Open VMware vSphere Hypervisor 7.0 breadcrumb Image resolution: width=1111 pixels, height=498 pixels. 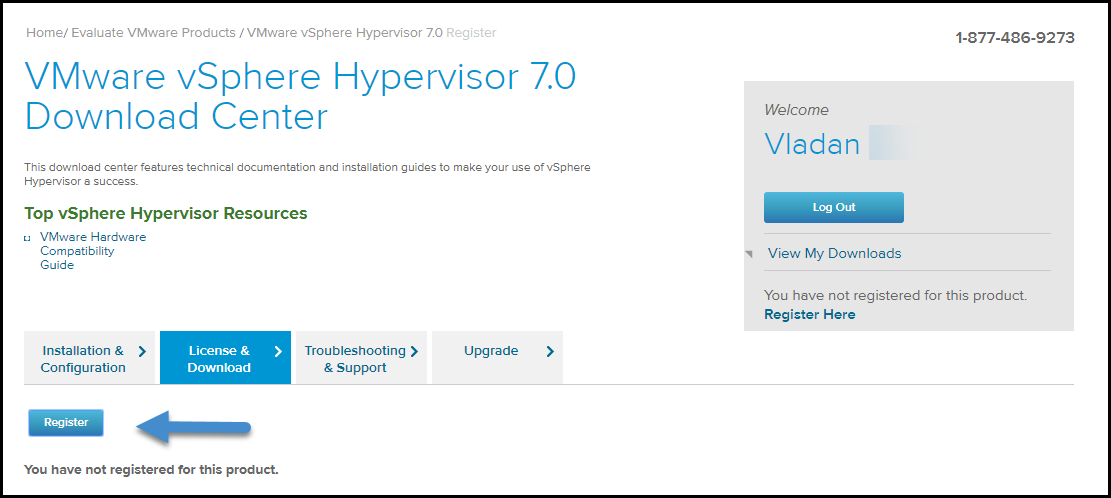pos(344,33)
